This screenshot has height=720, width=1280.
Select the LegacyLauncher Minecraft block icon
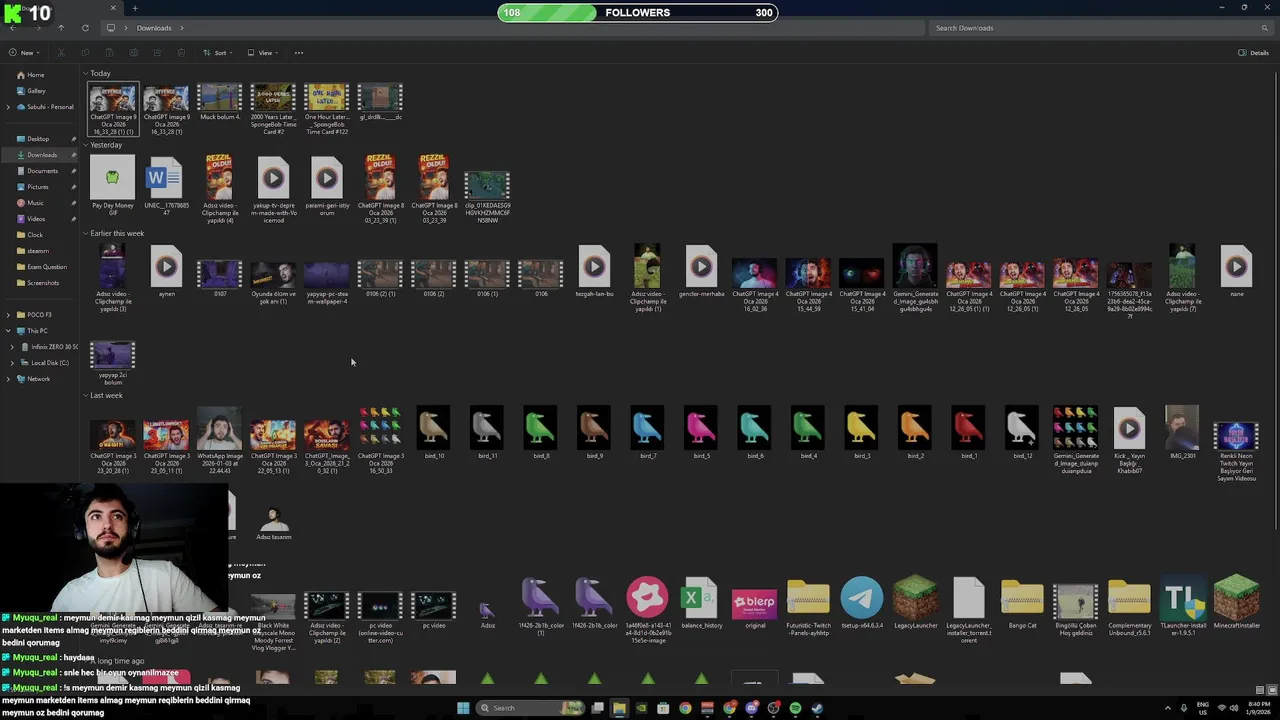tap(915, 603)
